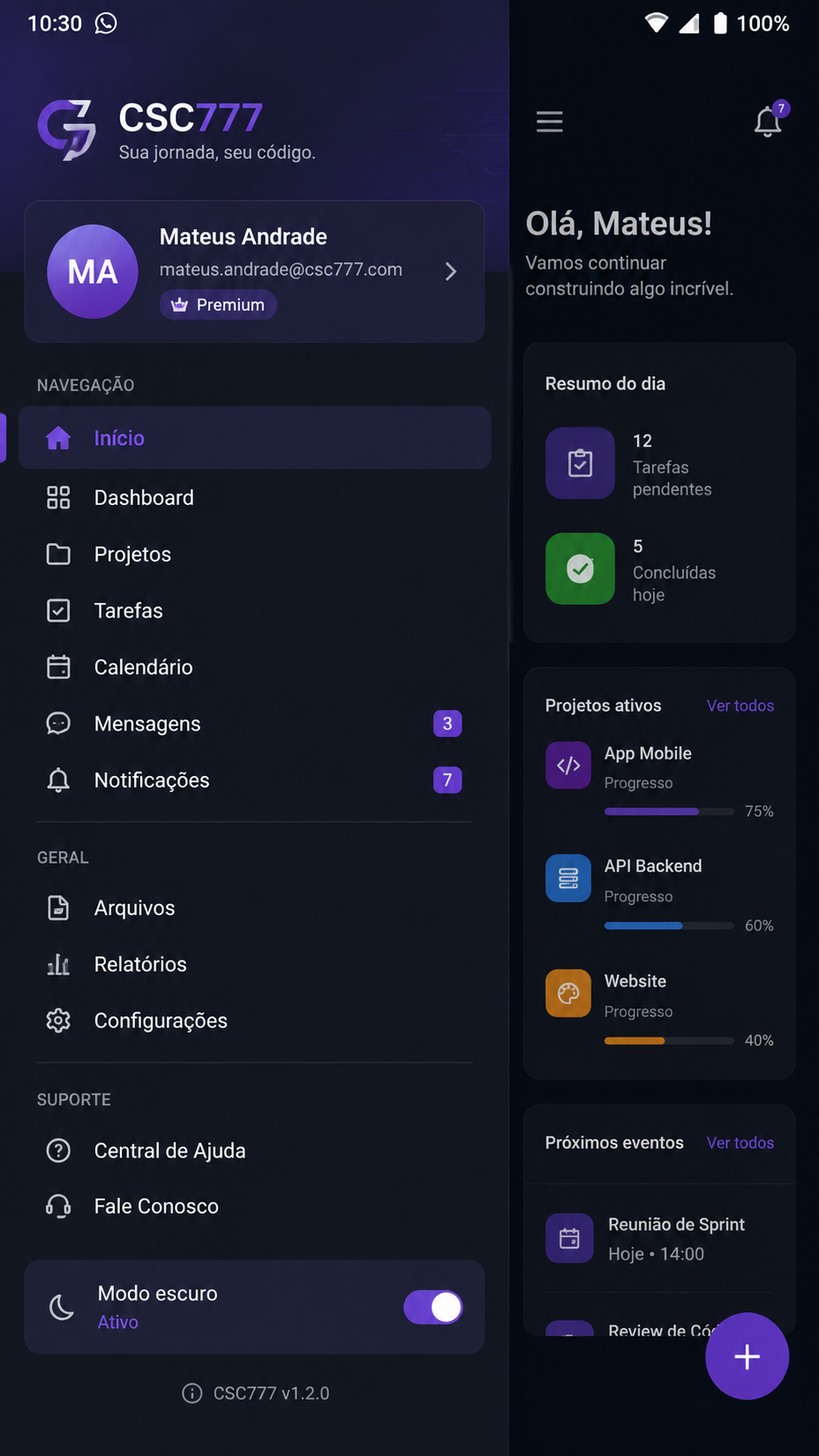
Task: Open Calendário menu item
Action: pos(255,667)
